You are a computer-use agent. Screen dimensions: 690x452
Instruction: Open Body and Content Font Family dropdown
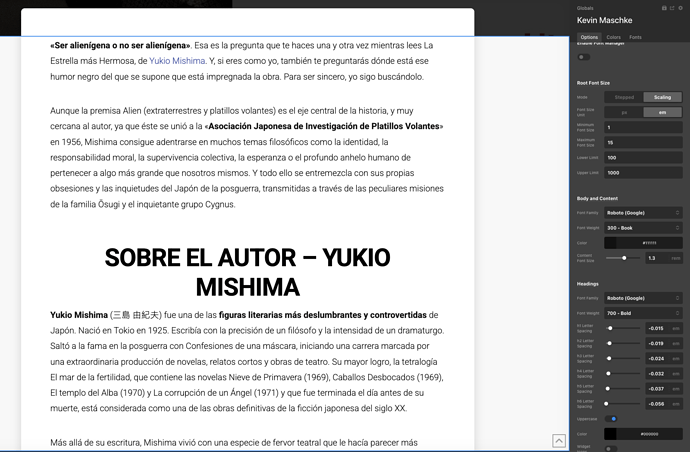tap(644, 213)
